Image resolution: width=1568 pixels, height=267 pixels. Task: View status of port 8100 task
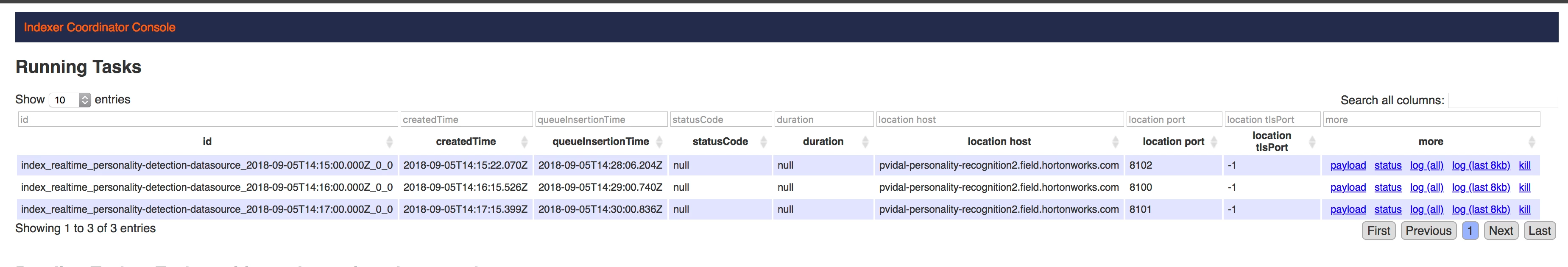pos(1388,187)
